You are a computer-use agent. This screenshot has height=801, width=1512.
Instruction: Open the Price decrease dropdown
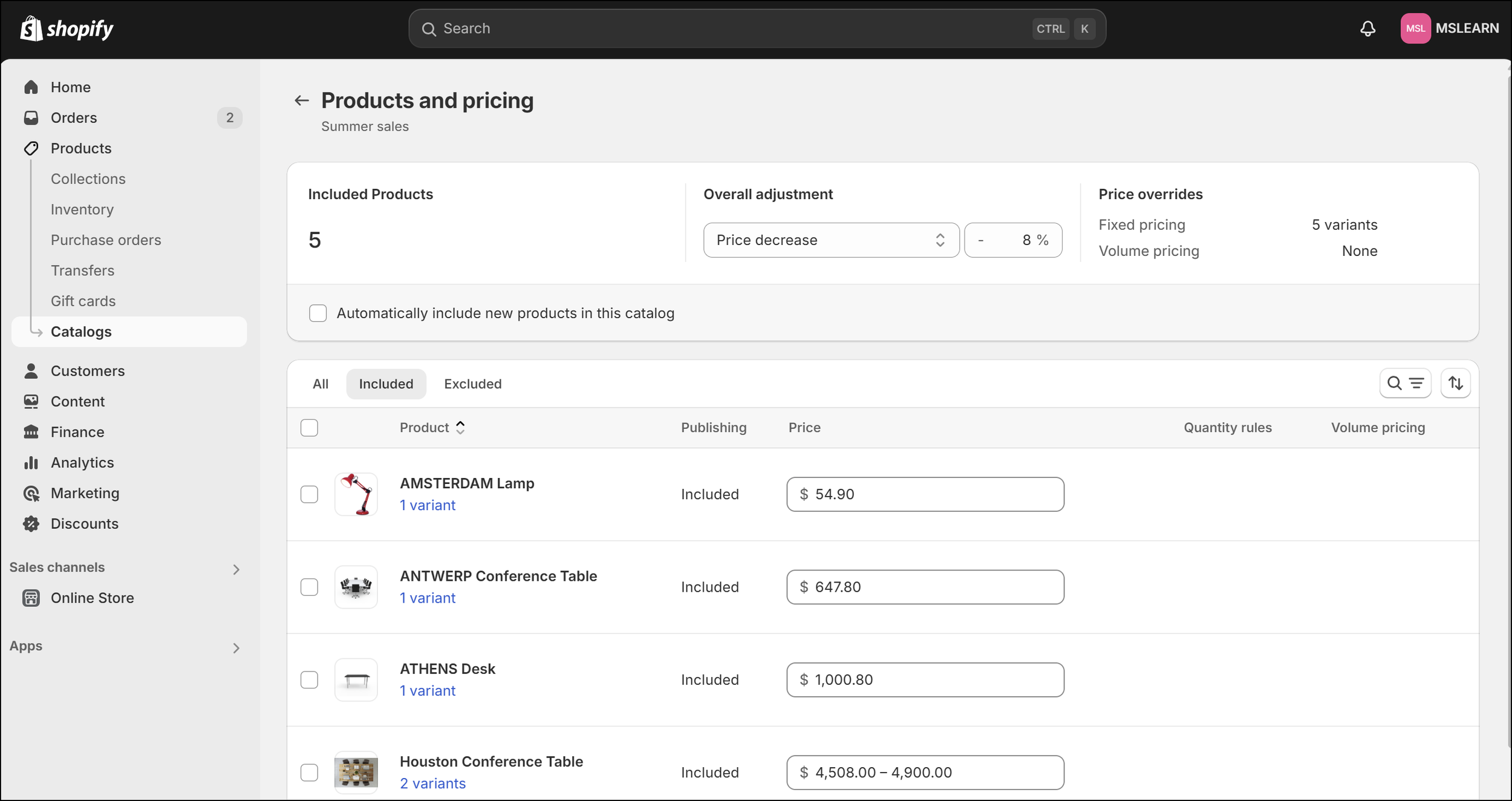click(x=830, y=240)
